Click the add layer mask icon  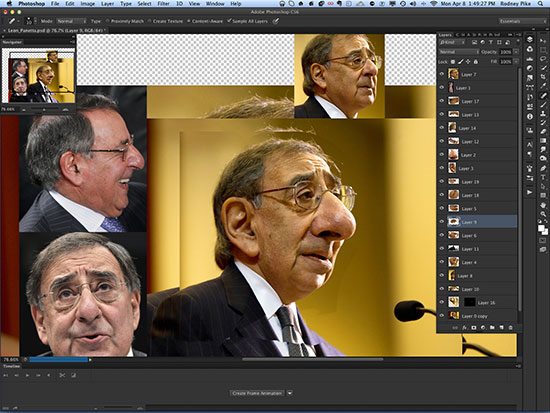coord(474,327)
